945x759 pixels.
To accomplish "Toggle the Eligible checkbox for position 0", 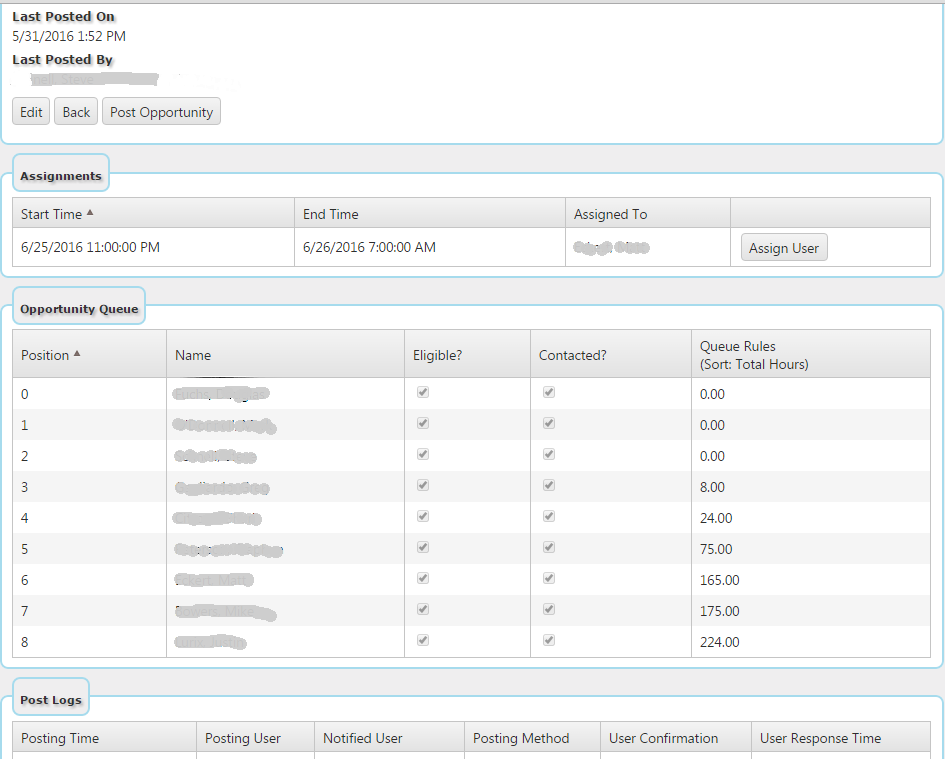I will pyautogui.click(x=423, y=392).
